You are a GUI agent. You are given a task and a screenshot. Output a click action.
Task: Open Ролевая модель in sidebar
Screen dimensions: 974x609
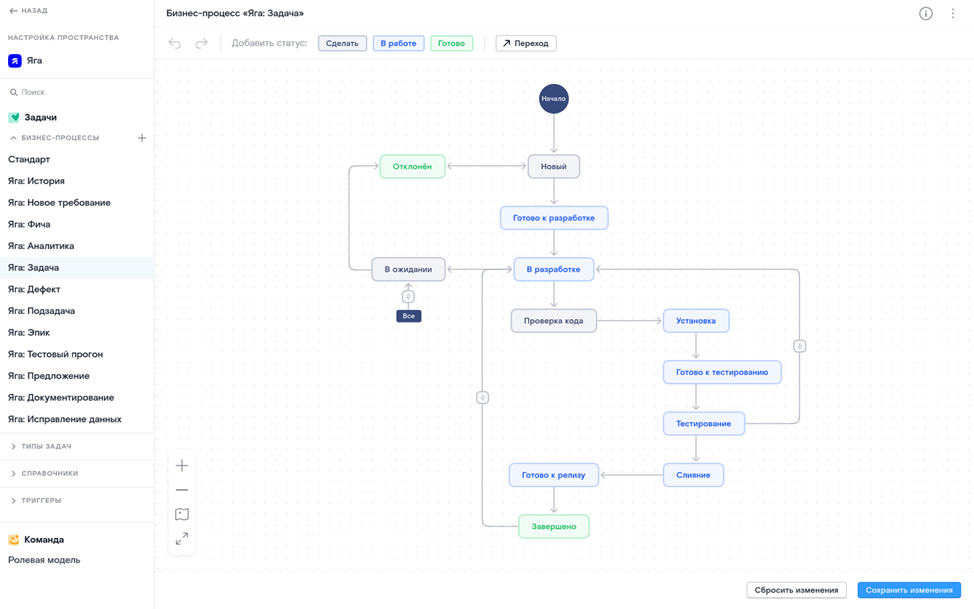[44, 560]
